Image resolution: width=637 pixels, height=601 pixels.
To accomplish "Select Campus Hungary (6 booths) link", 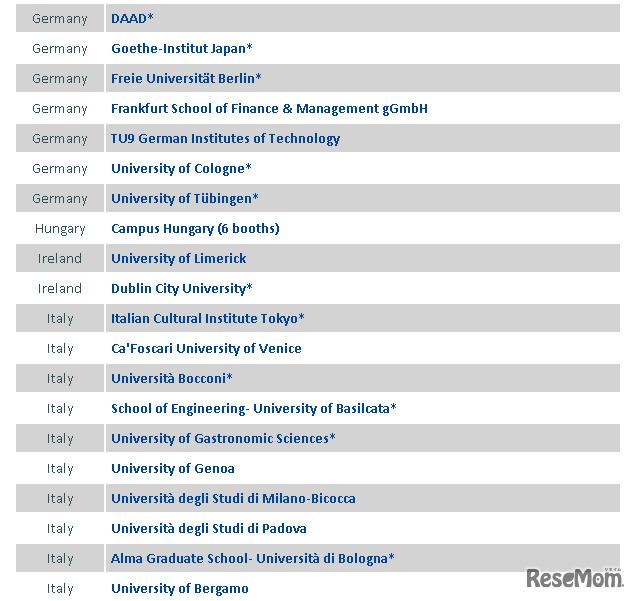I will (195, 228).
